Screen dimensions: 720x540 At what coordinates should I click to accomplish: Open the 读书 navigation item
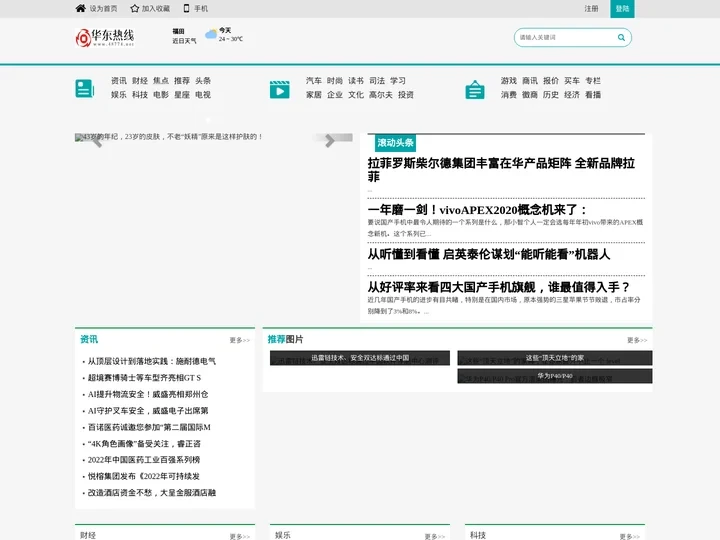pos(356,81)
